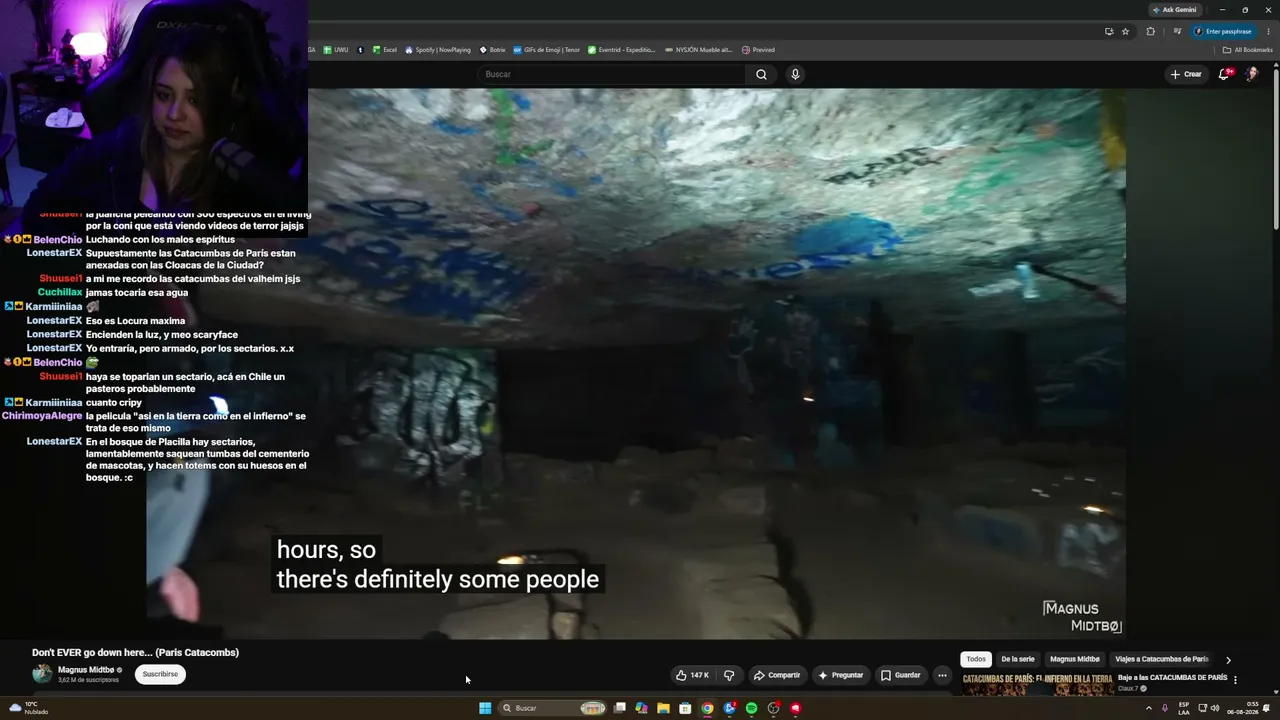Open the Botrix bookmark
1280x720 pixels.
[x=492, y=50]
